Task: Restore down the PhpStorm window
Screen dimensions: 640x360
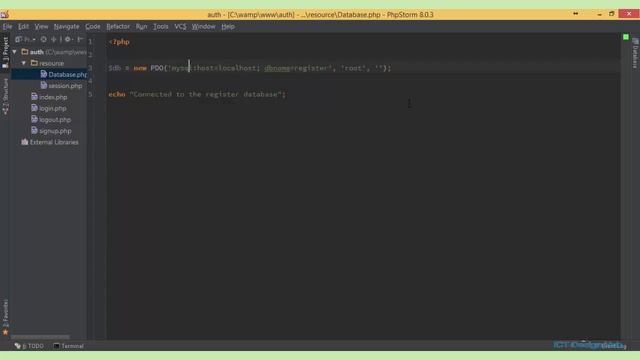Action: point(611,14)
